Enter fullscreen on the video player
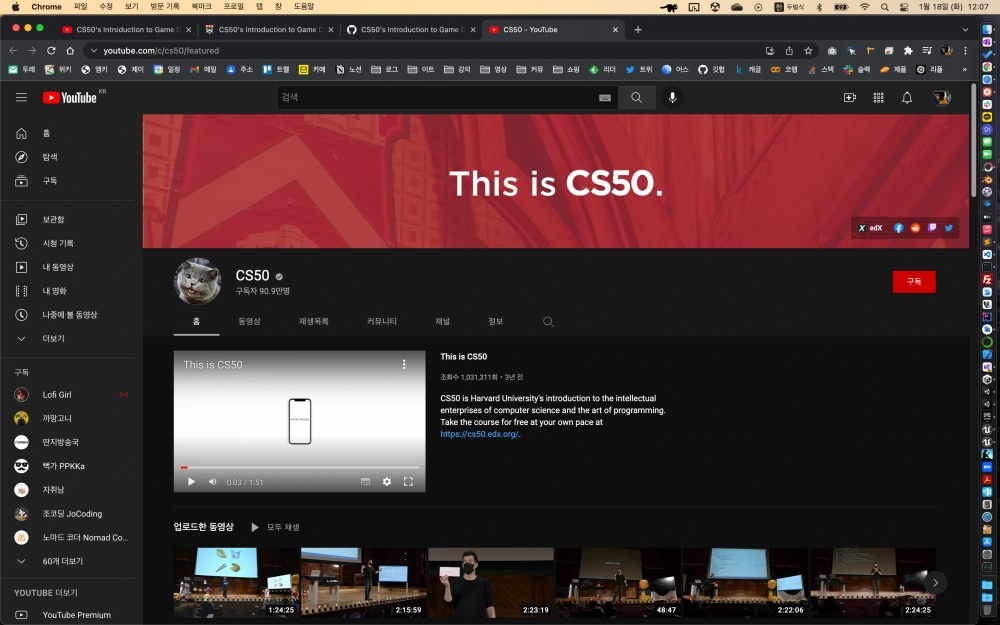1000x625 pixels. 408,482
